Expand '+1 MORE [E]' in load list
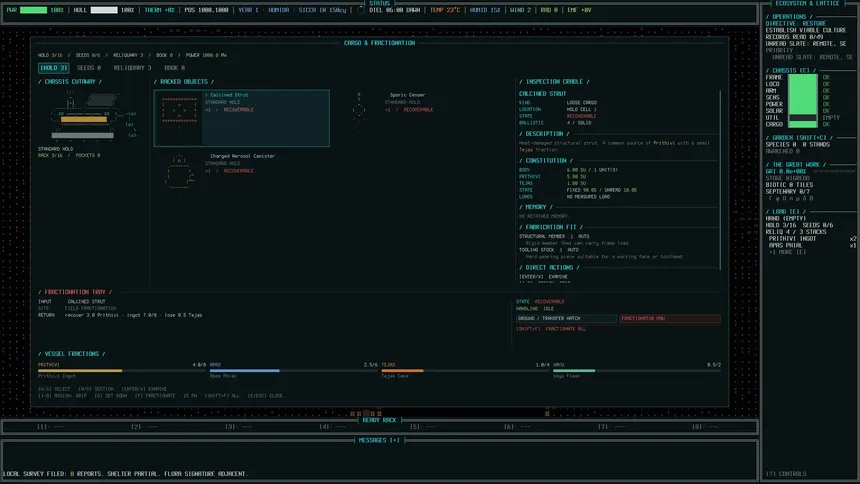Viewport: 860px width, 484px height. pos(787,252)
